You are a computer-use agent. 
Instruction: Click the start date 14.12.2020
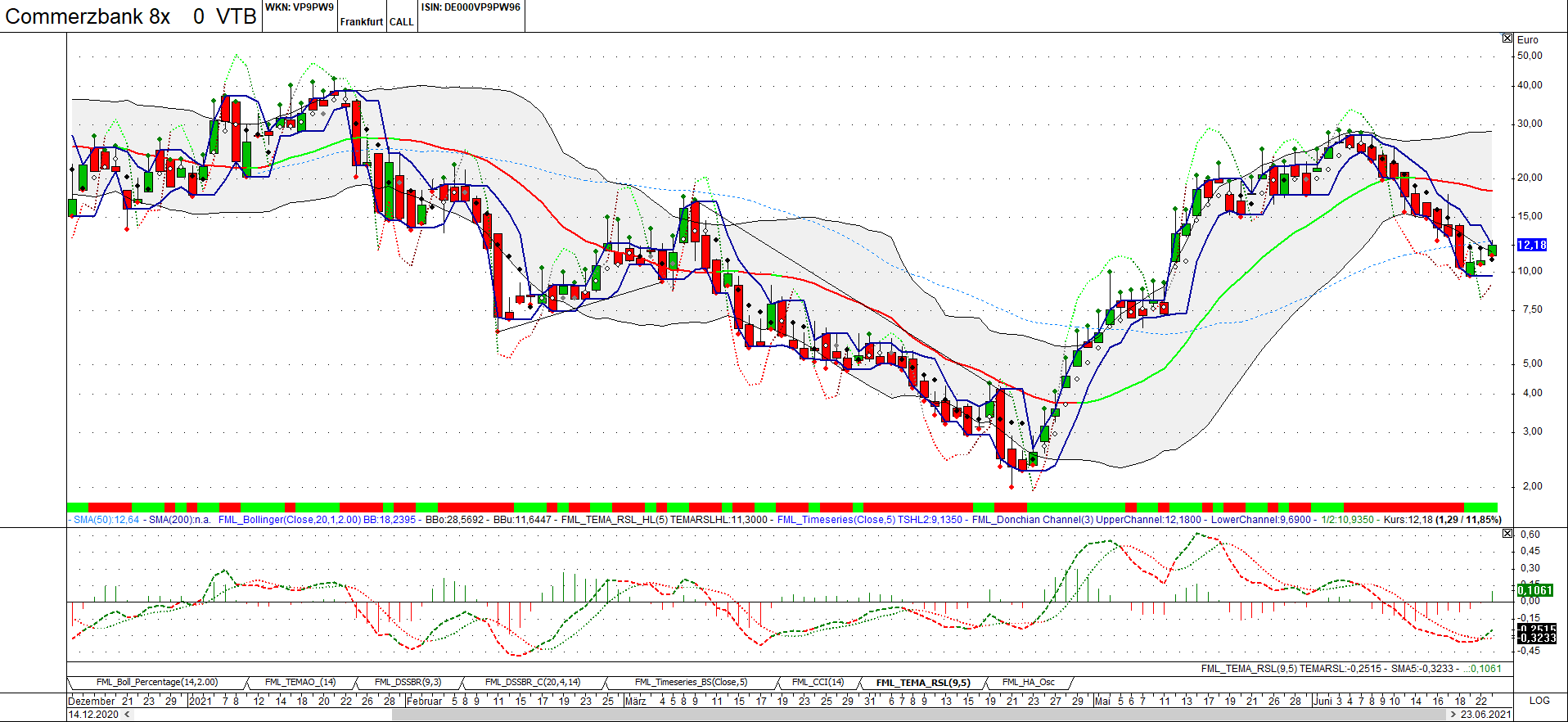[x=93, y=714]
